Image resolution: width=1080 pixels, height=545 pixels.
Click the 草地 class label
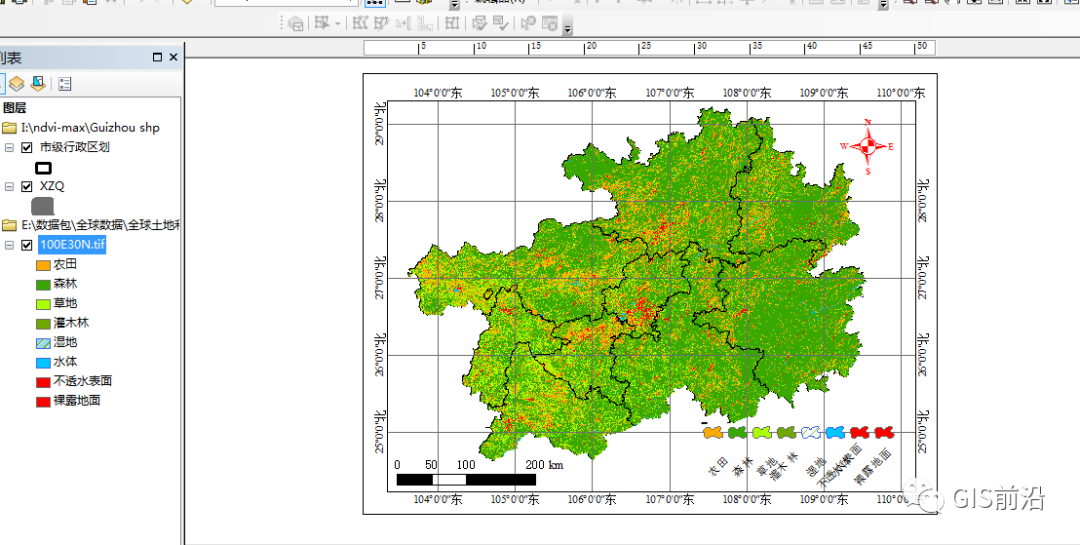pos(65,302)
